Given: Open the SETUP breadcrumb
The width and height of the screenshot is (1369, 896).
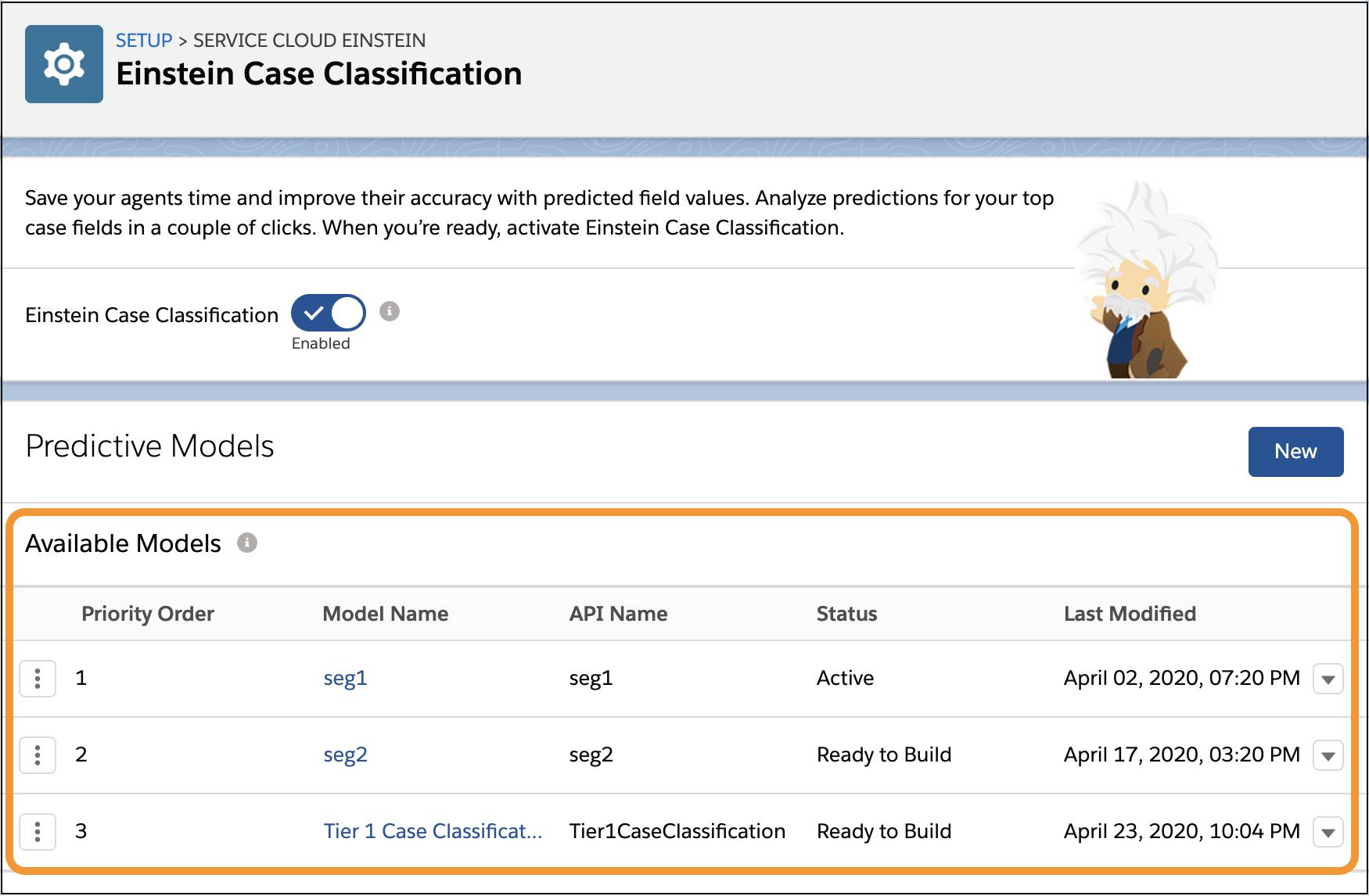Looking at the screenshot, I should [x=144, y=40].
